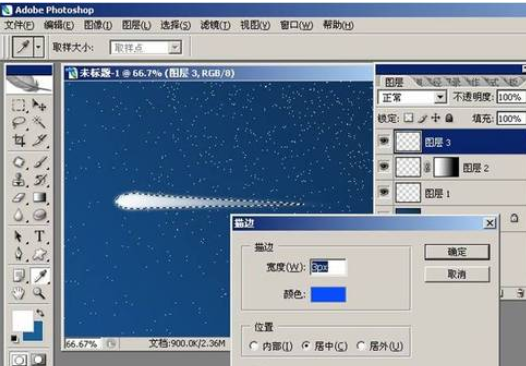Toggle lock image pixels brush icon
The width and height of the screenshot is (526, 366).
point(423,118)
